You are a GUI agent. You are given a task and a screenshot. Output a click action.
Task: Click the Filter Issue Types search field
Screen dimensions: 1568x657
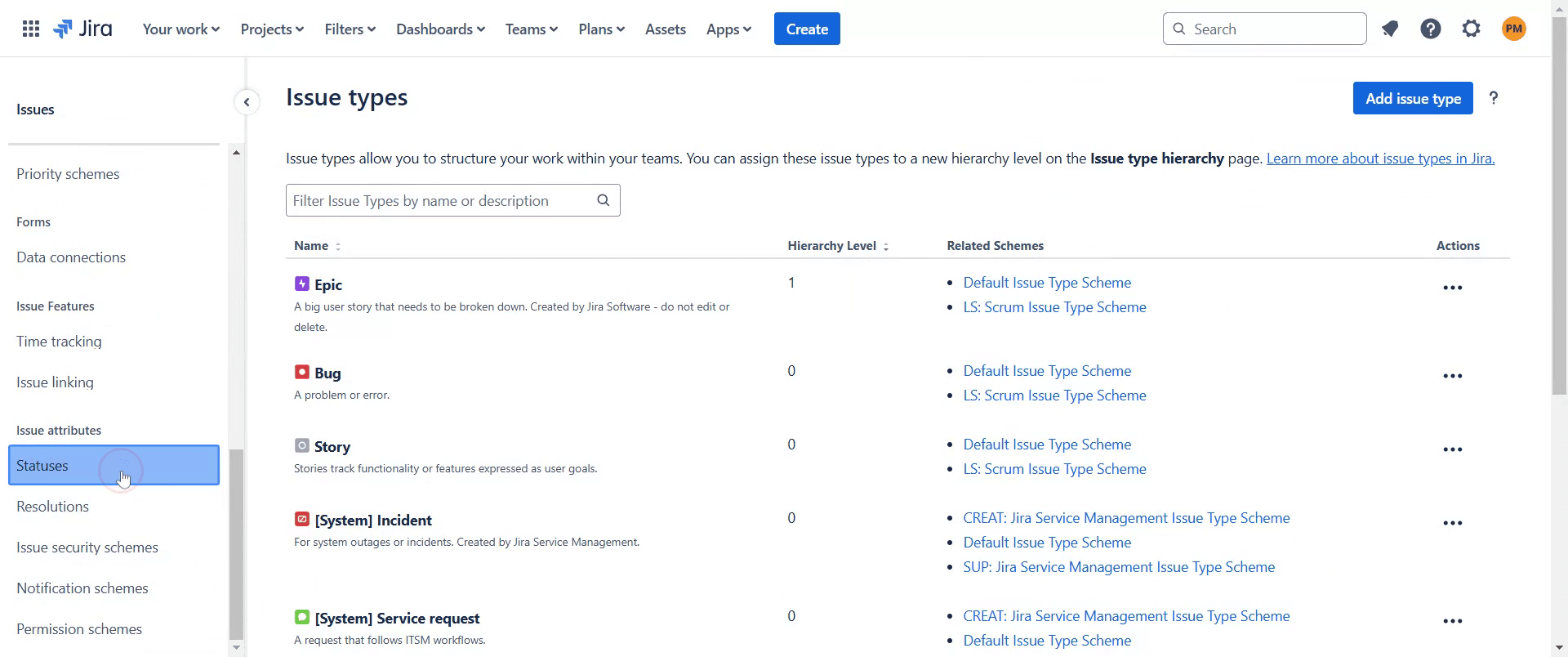click(x=441, y=201)
